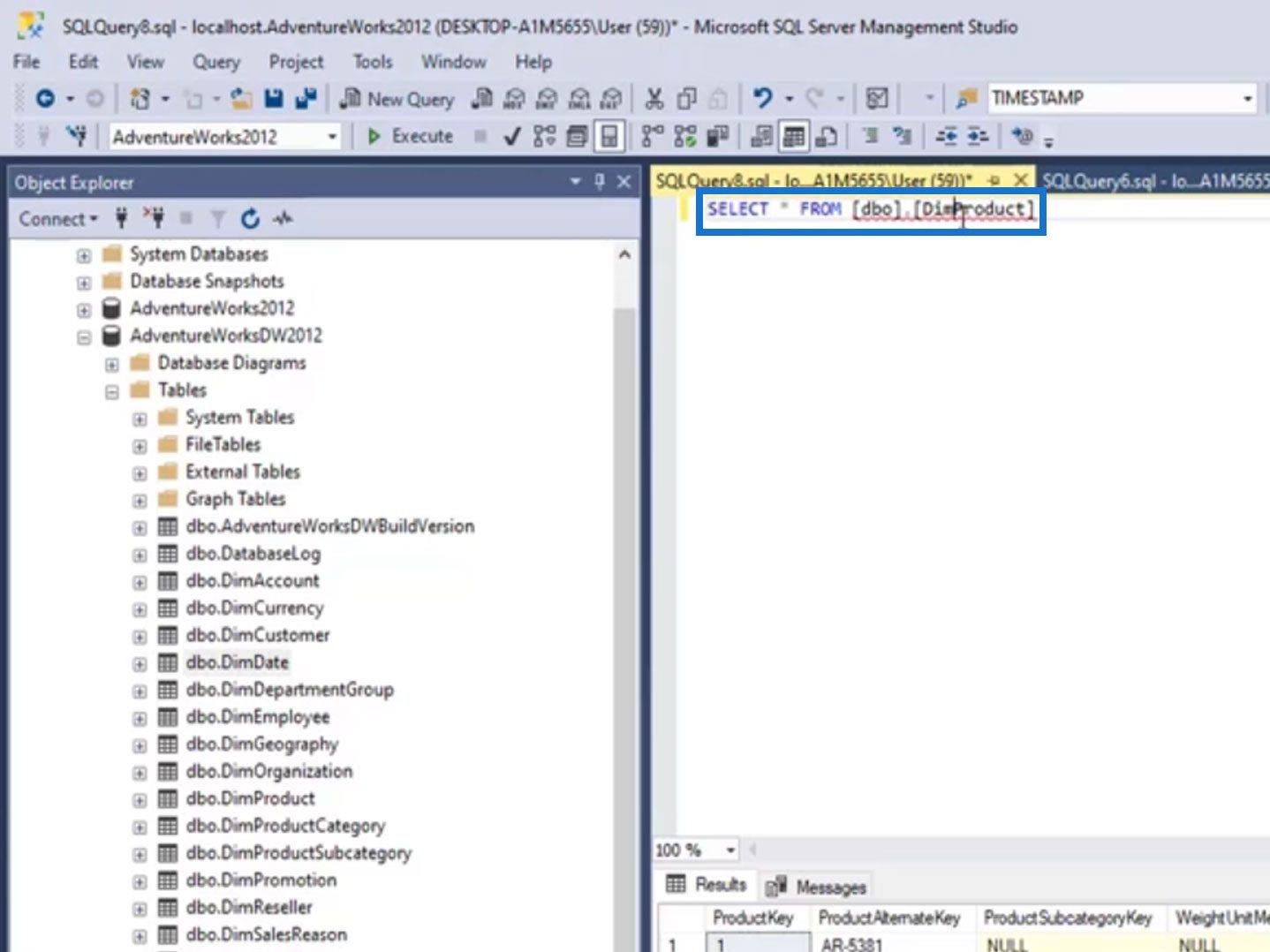The image size is (1270, 952).
Task: Switch to the Messages tab
Action: coord(818,887)
